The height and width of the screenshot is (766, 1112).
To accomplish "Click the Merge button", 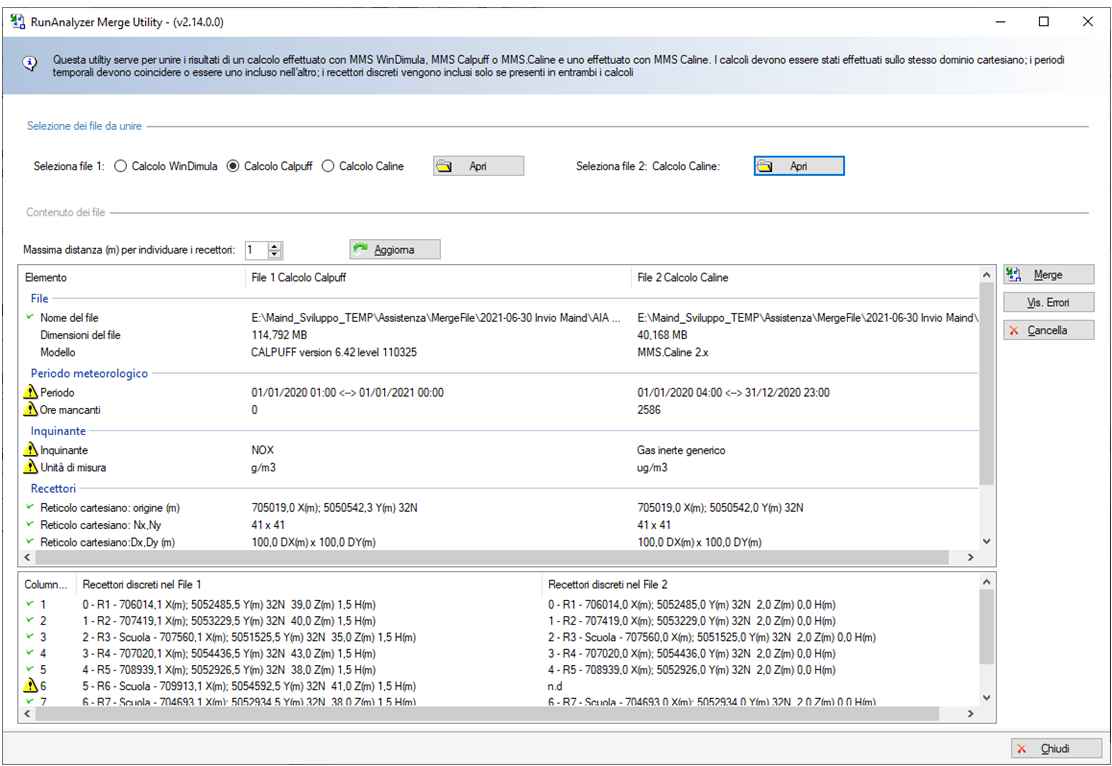I will click(1049, 274).
